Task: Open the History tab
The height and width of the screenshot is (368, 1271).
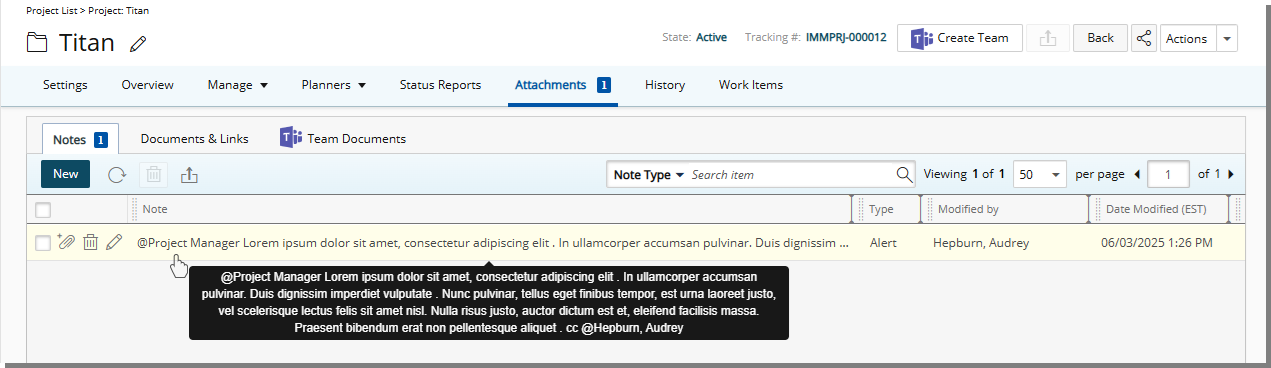Action: coord(665,85)
